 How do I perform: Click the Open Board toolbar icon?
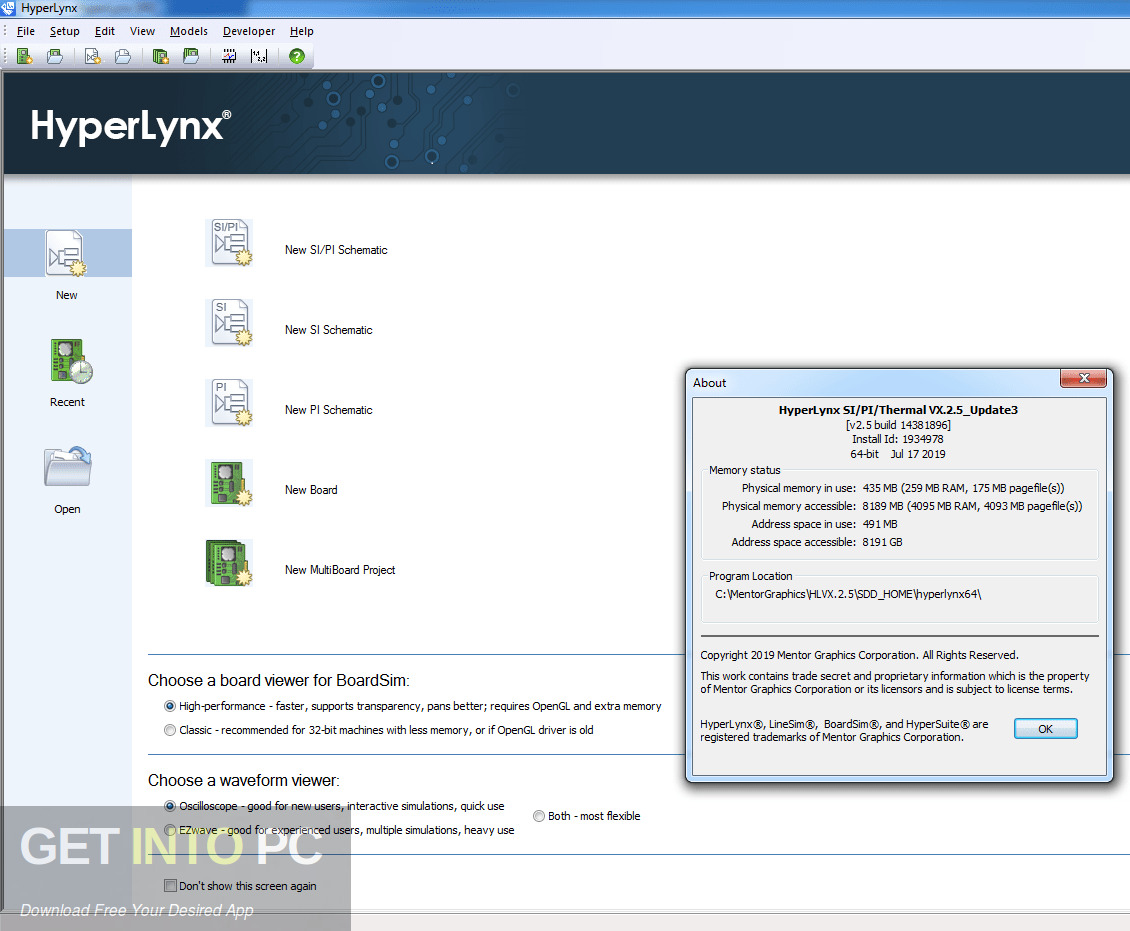pyautogui.click(x=55, y=56)
